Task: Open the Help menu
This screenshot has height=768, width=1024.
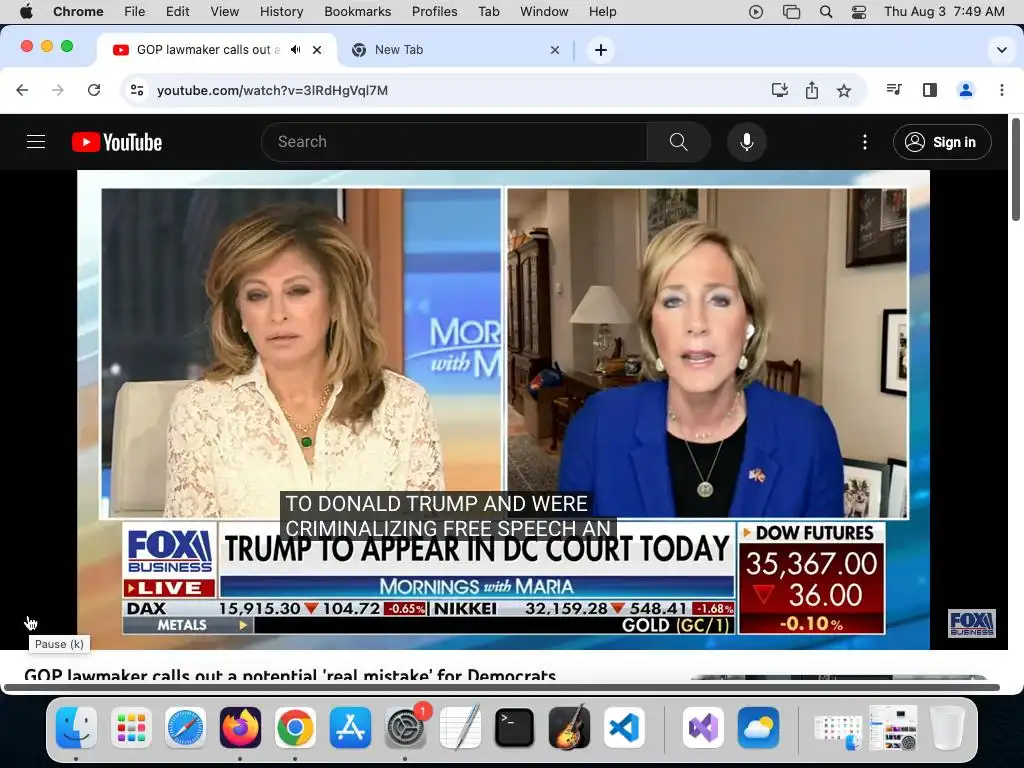Action: [x=602, y=11]
